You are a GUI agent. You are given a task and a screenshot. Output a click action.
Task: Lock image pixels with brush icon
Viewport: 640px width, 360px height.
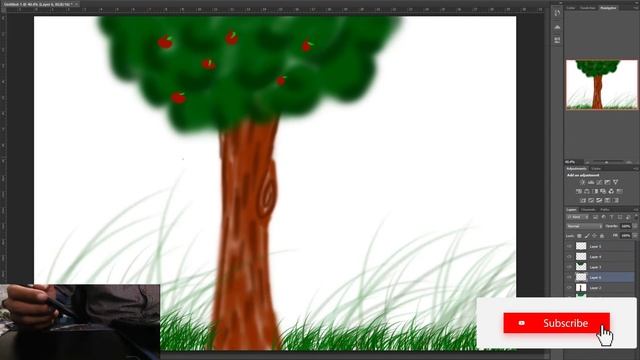pos(587,236)
